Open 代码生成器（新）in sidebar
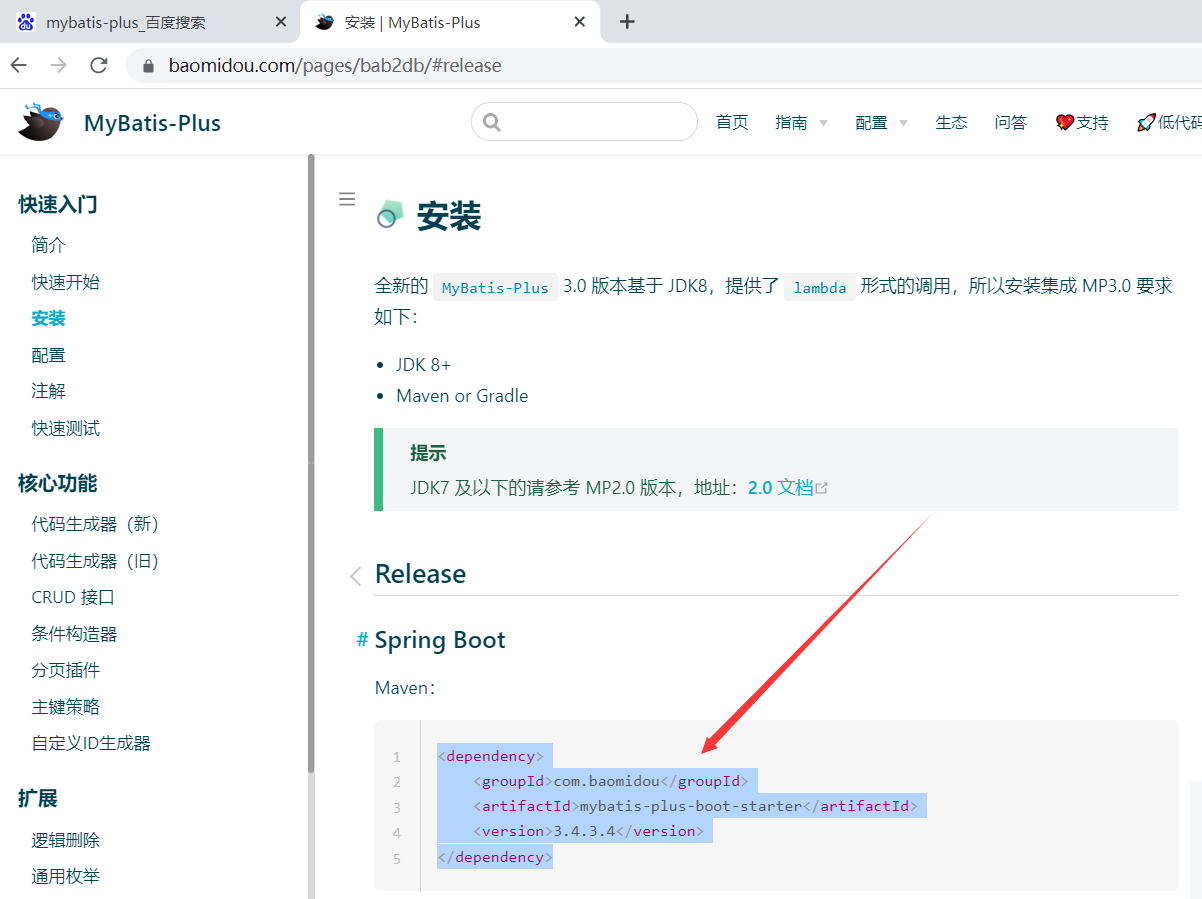This screenshot has width=1202, height=899. click(96, 524)
